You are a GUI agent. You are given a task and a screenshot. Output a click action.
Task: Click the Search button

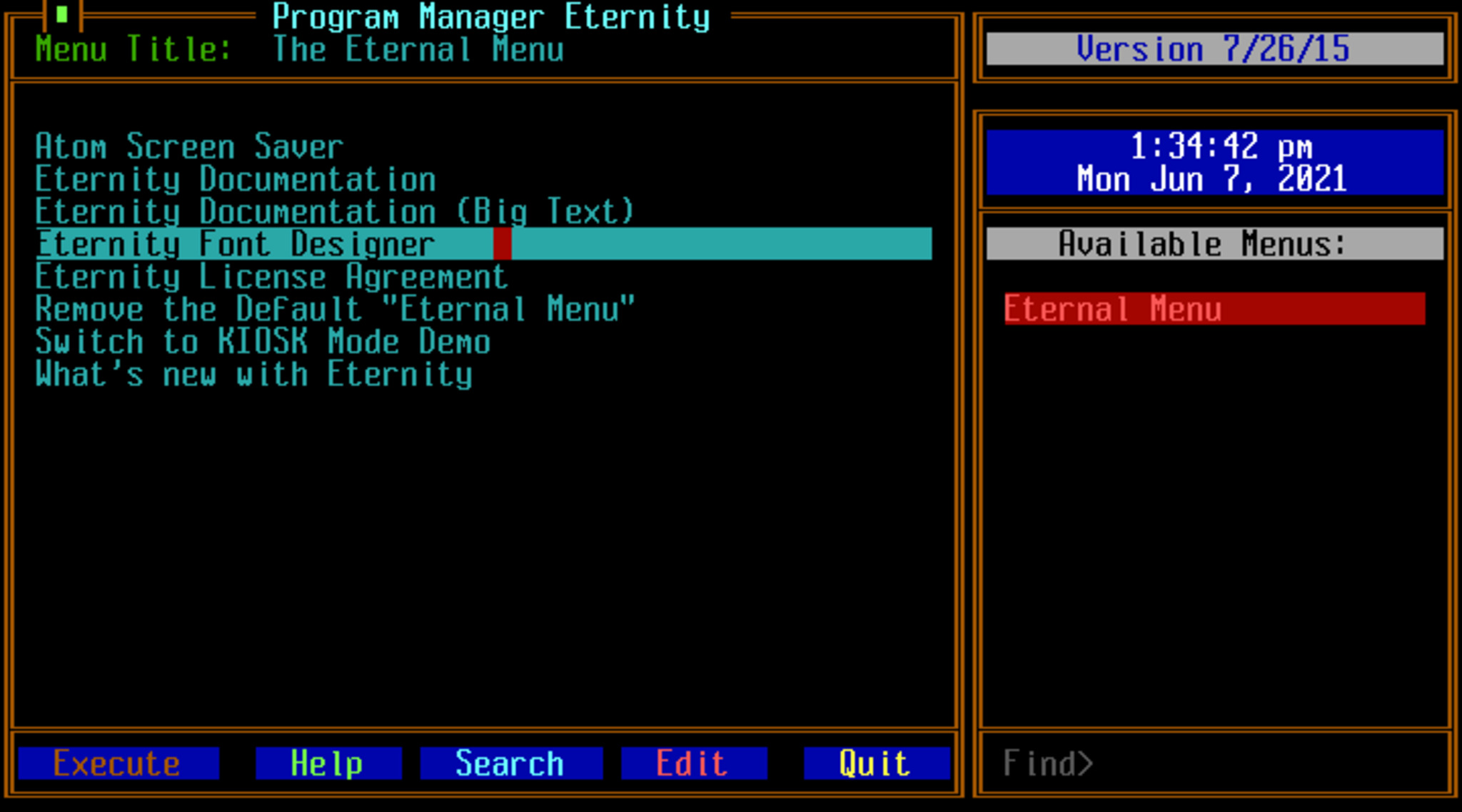510,763
